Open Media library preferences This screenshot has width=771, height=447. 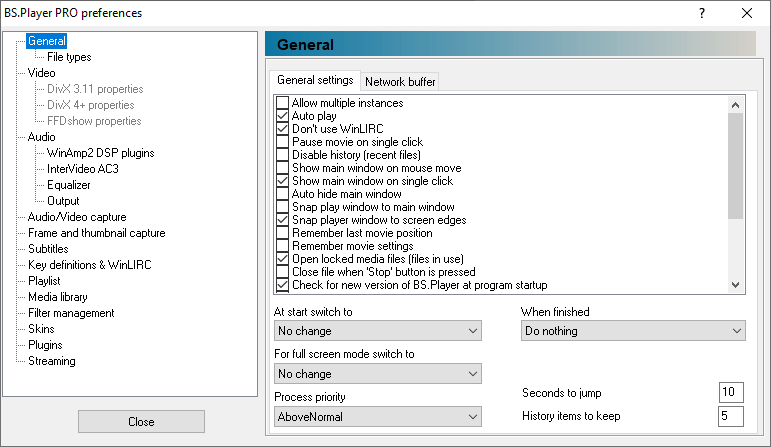tap(58, 297)
